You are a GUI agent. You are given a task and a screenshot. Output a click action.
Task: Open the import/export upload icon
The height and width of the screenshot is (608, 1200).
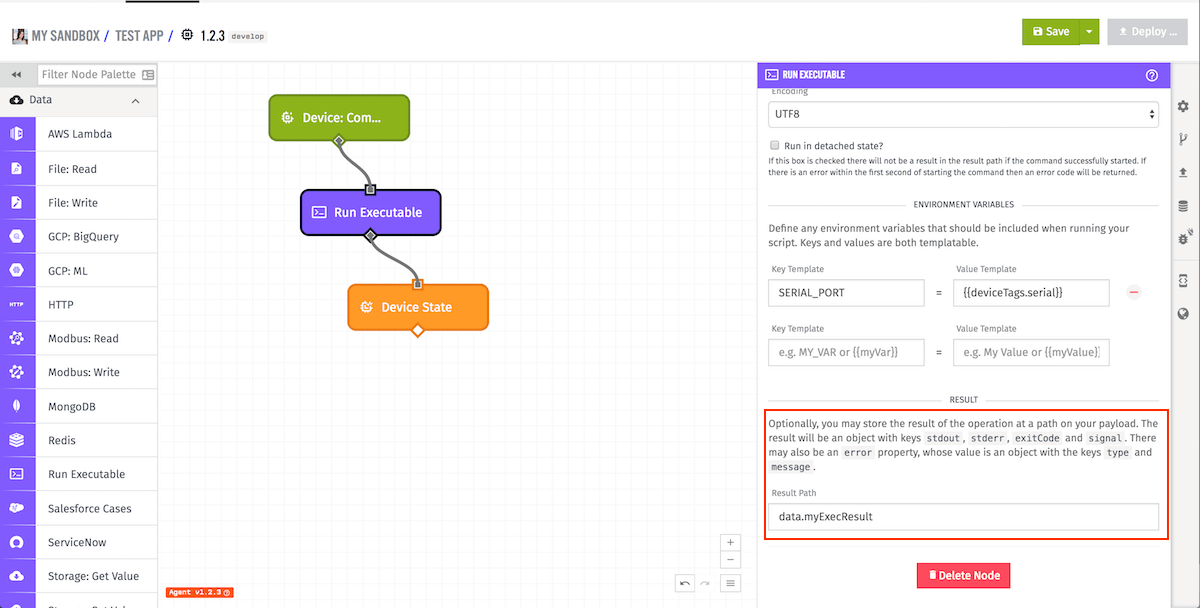pos(1183,172)
